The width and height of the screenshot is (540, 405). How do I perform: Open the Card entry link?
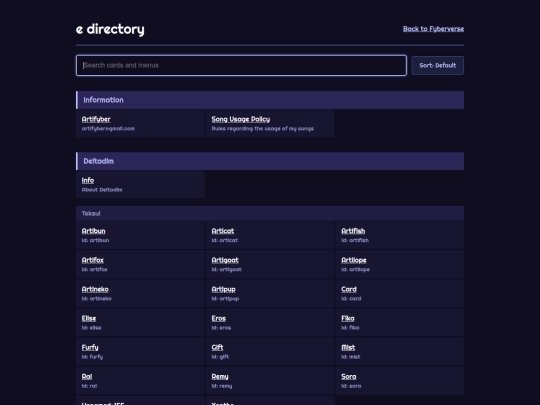(x=349, y=289)
